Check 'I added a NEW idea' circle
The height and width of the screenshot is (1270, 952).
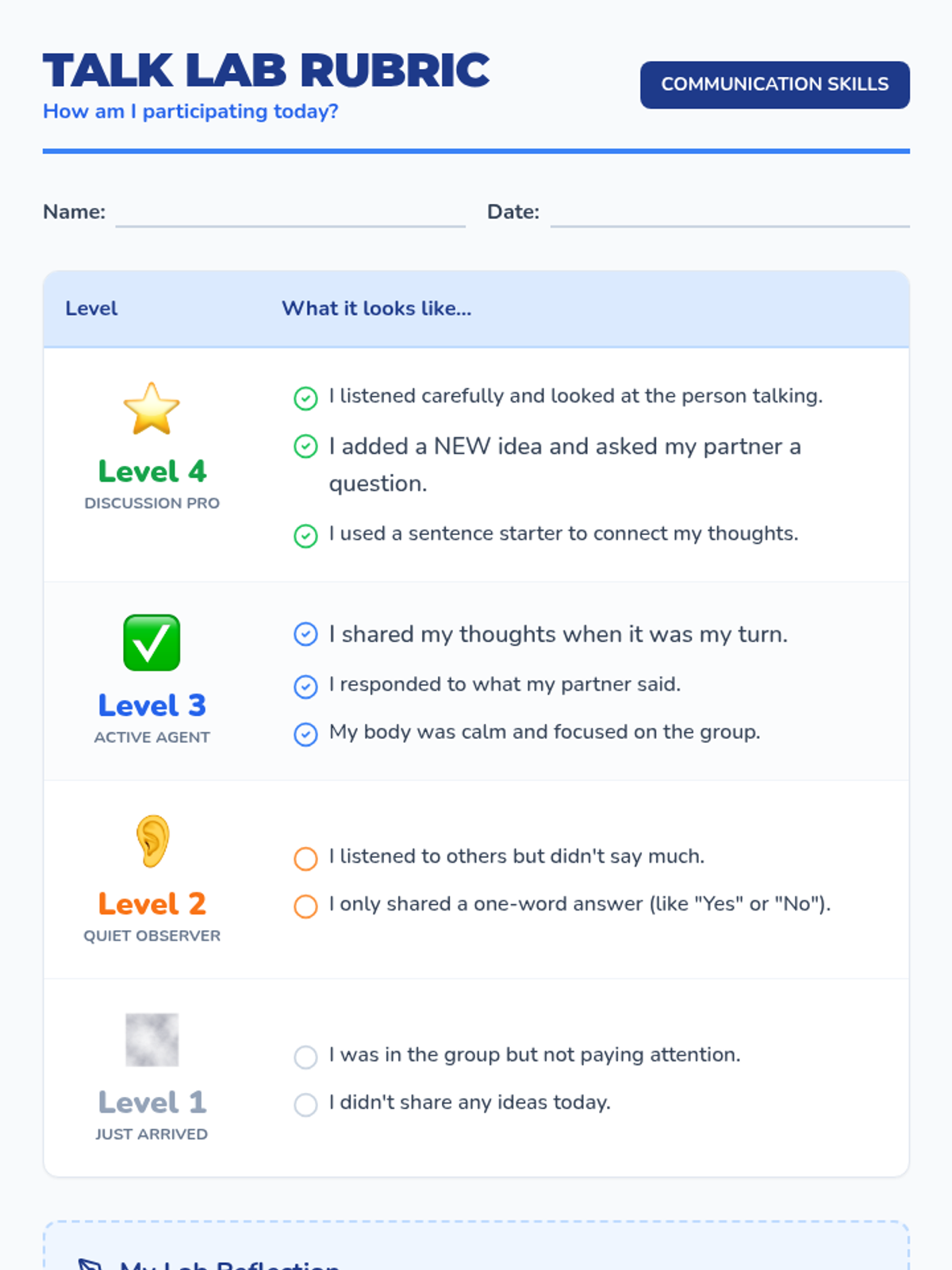pyautogui.click(x=305, y=447)
